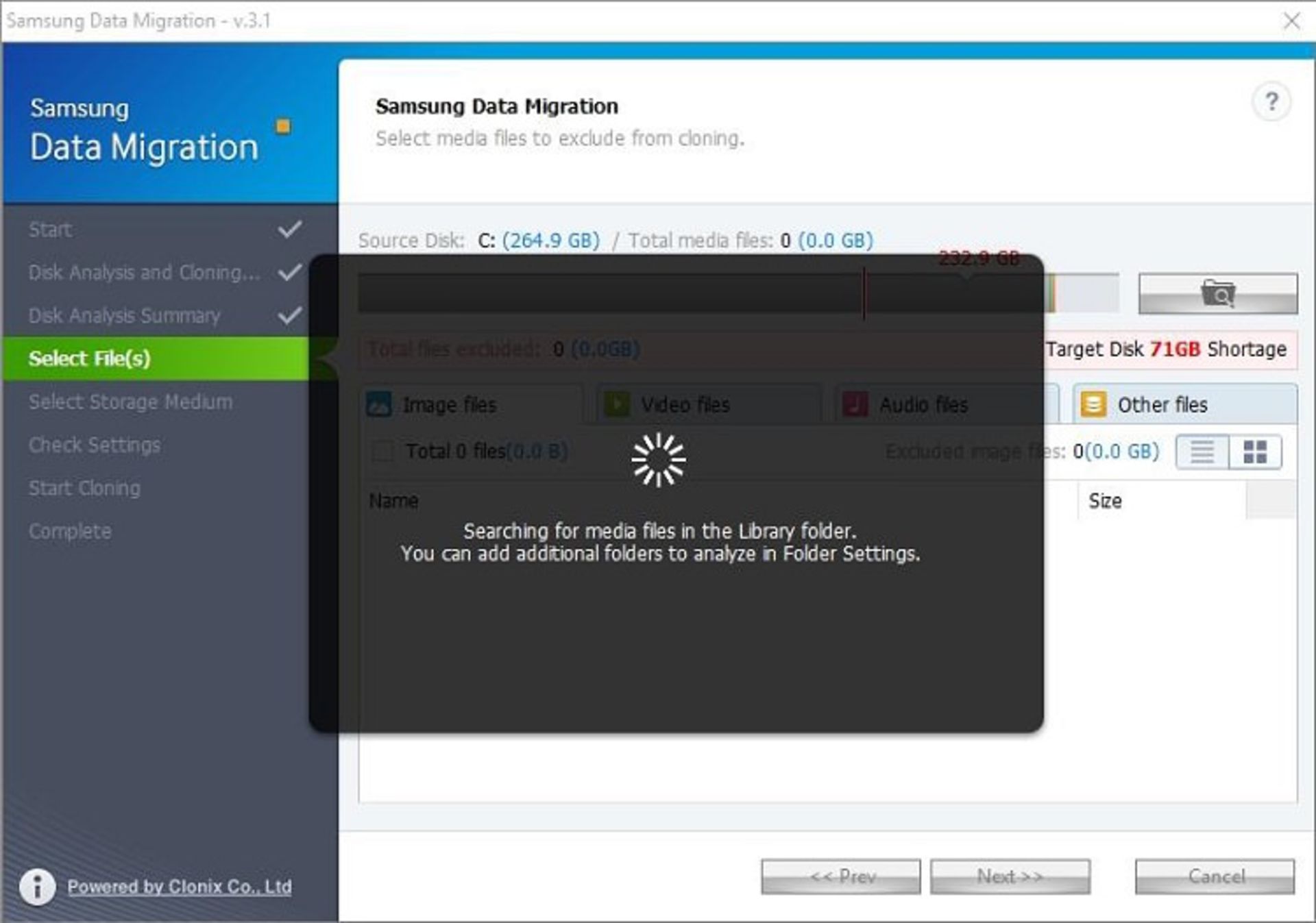Click the Next >> button
This screenshot has height=923, width=1316.
coord(1010,876)
